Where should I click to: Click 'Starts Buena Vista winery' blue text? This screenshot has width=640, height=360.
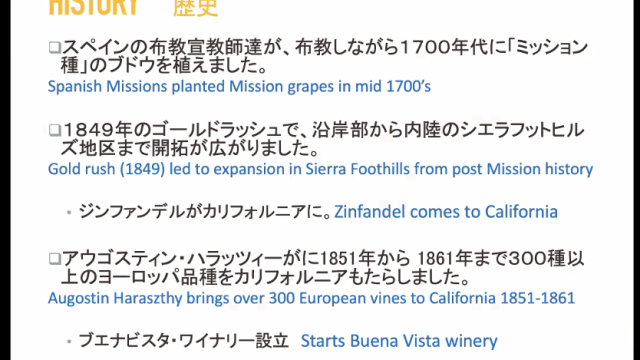[399, 341]
